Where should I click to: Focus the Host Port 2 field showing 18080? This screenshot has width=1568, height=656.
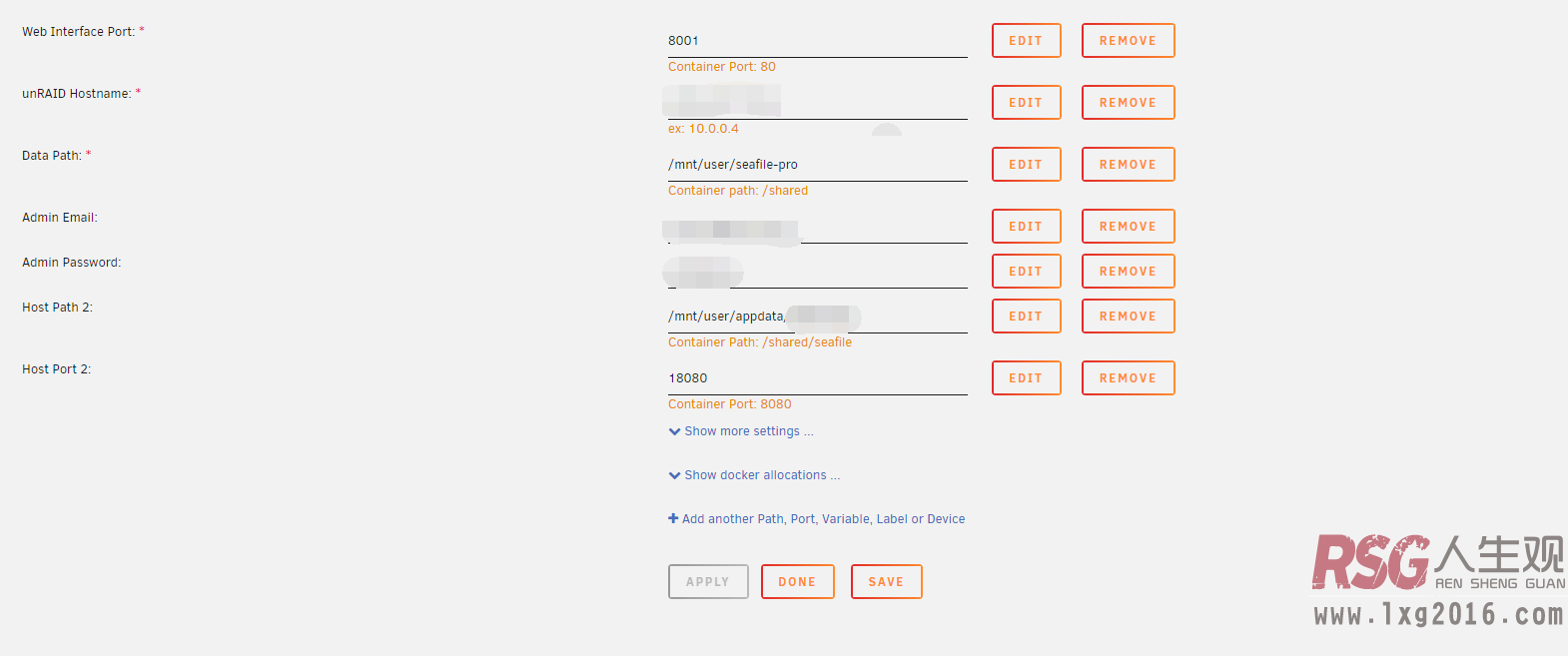(817, 378)
